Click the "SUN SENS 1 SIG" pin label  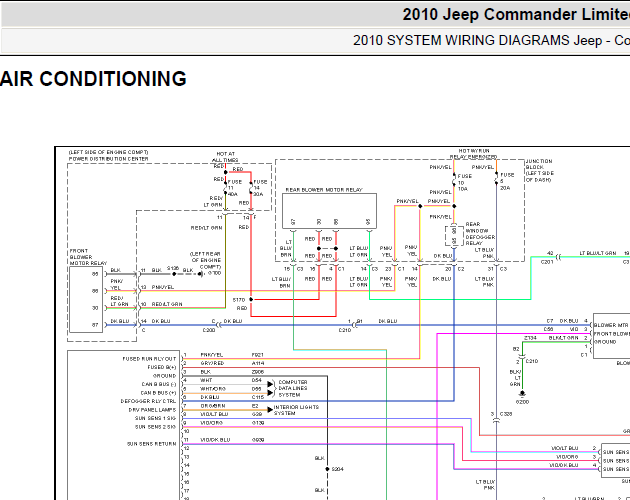(155, 418)
